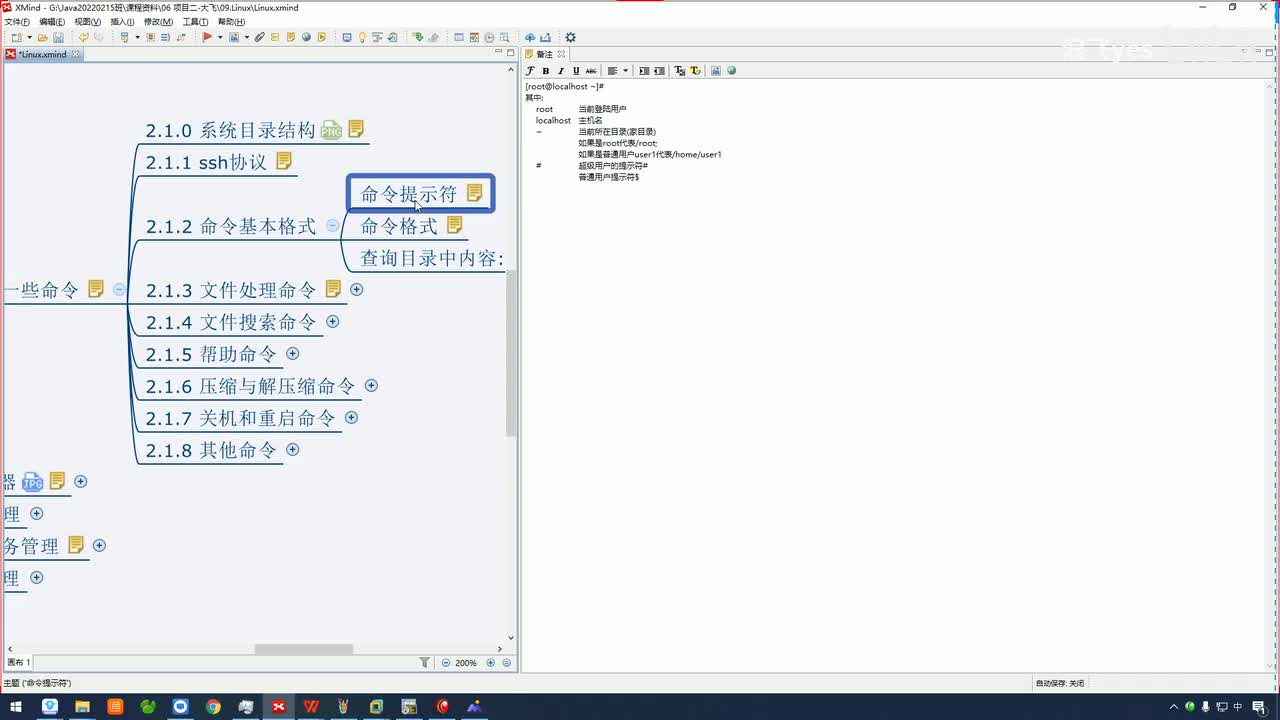Click the cloud upload share icon
Viewport: 1280px width, 720px height.
pyautogui.click(x=530, y=38)
